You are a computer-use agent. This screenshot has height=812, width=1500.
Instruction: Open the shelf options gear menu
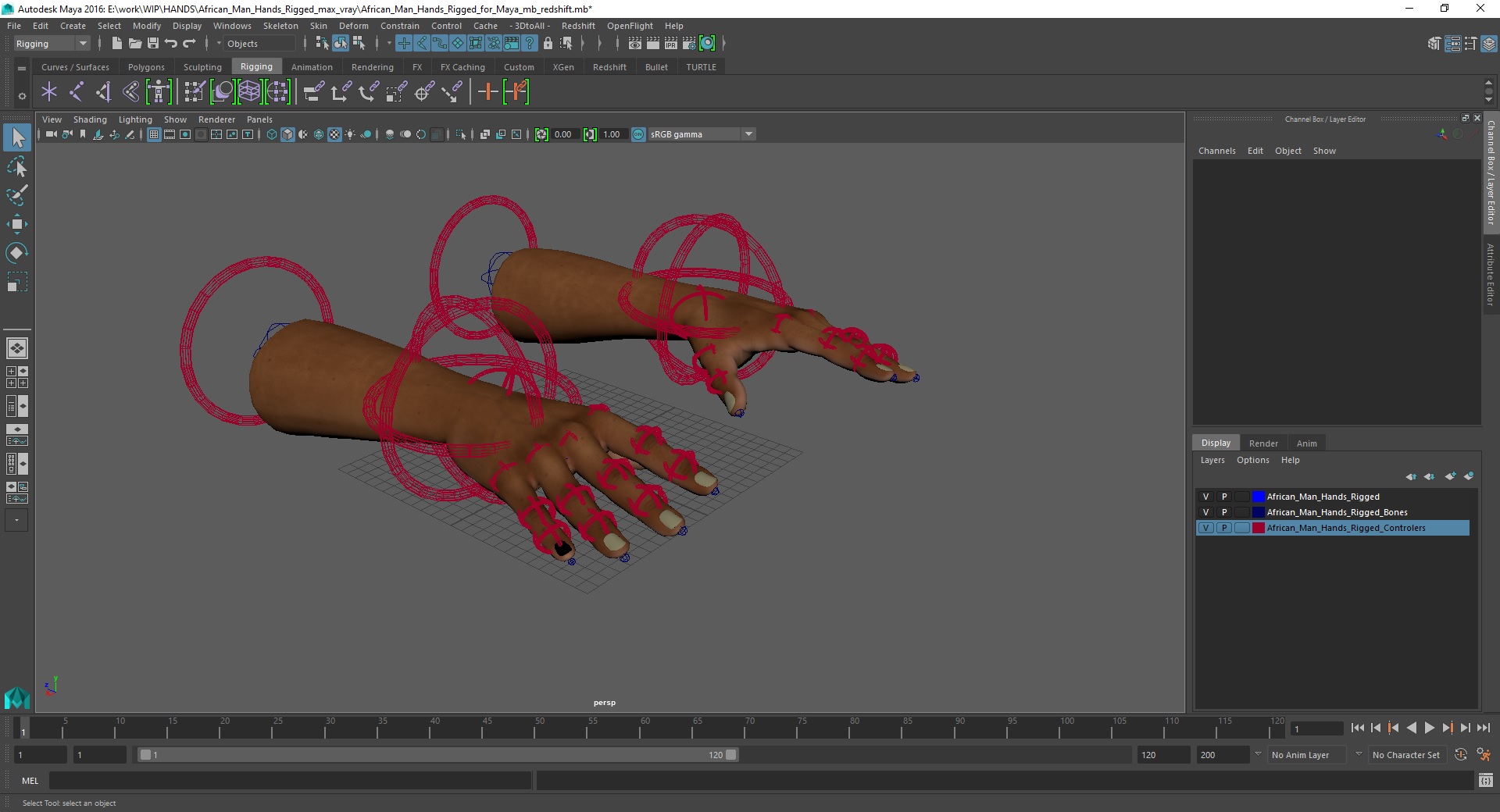[x=22, y=96]
